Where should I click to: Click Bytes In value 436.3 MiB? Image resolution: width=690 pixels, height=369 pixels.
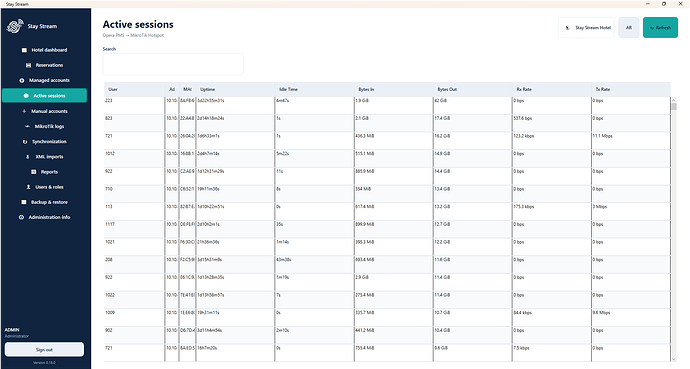(365, 136)
